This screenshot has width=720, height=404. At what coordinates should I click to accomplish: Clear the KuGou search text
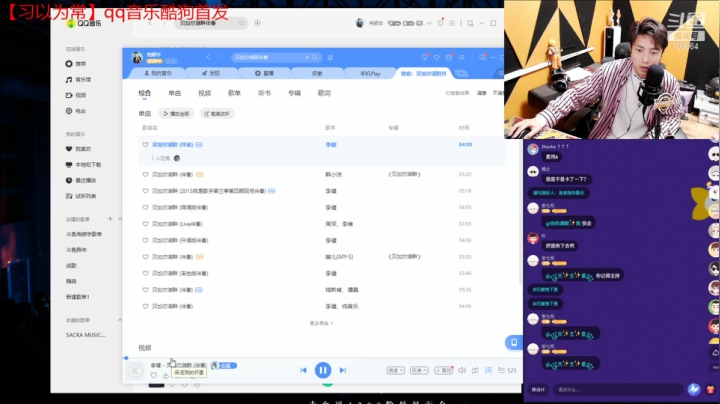point(307,57)
